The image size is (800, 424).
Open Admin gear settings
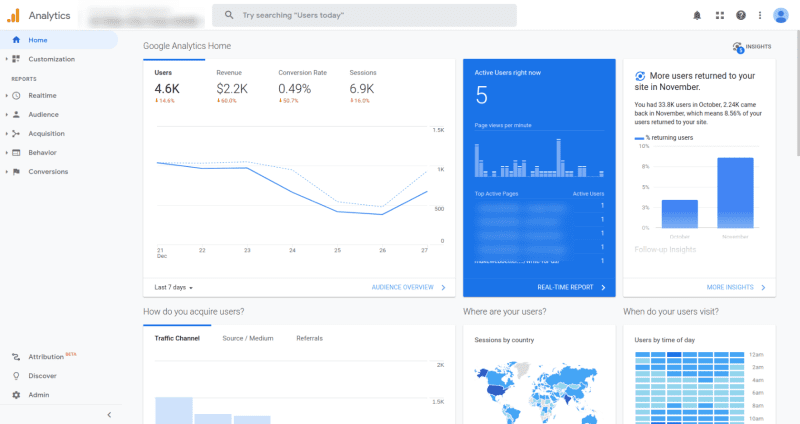tap(38, 395)
